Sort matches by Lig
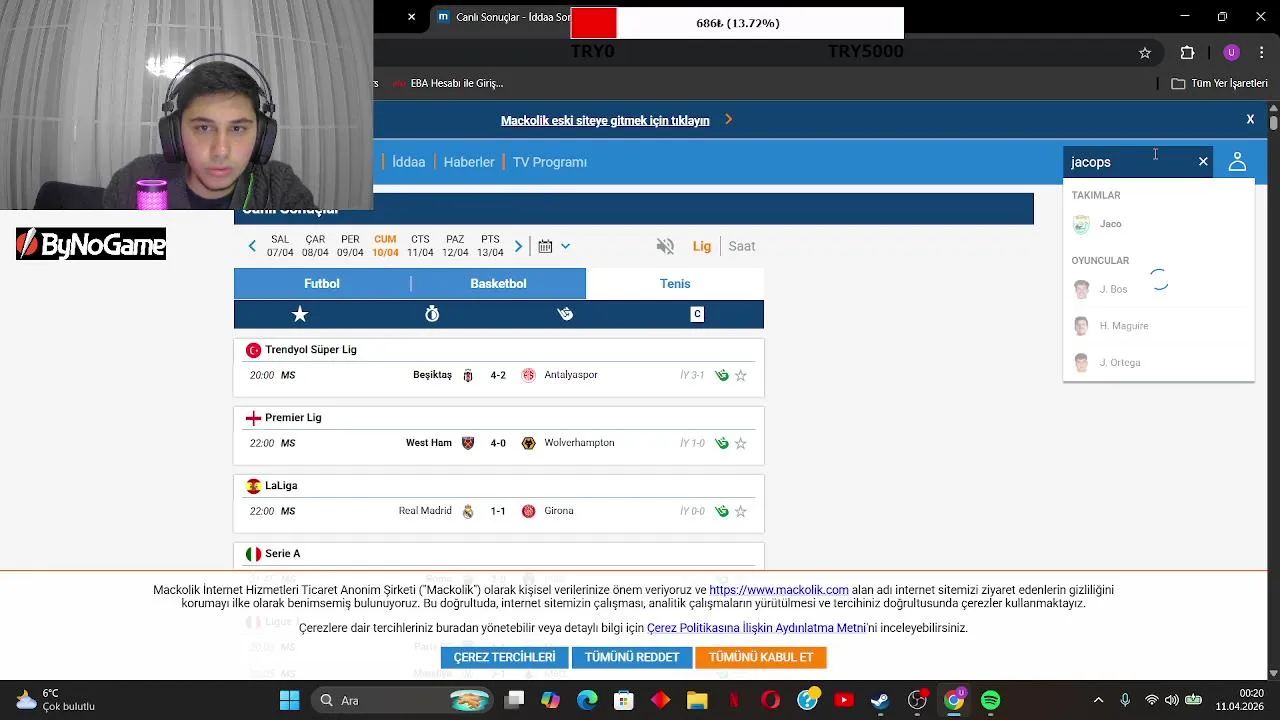The image size is (1280, 720). [x=702, y=246]
